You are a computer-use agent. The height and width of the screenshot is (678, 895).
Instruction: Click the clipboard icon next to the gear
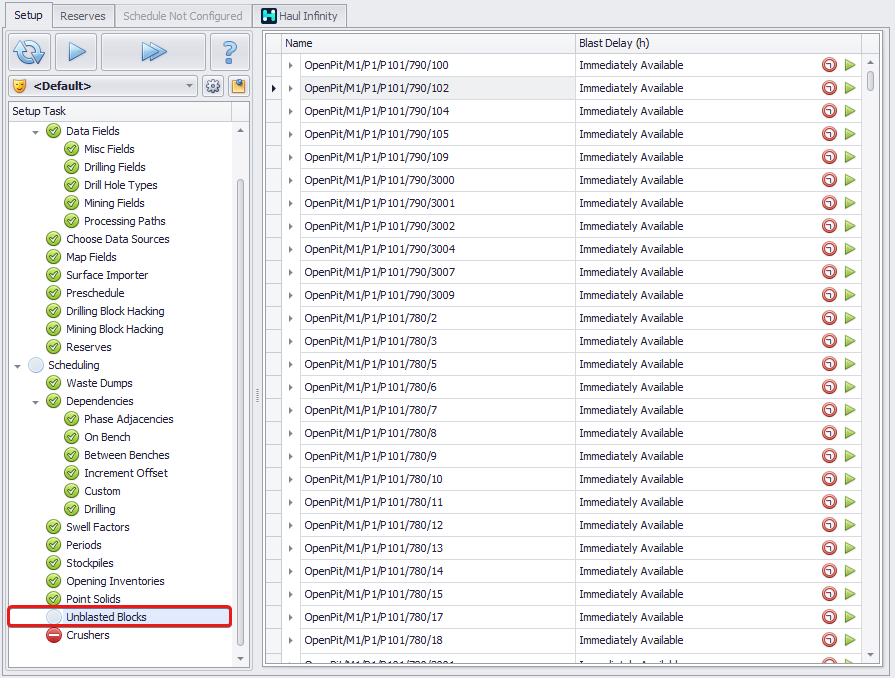tap(238, 86)
